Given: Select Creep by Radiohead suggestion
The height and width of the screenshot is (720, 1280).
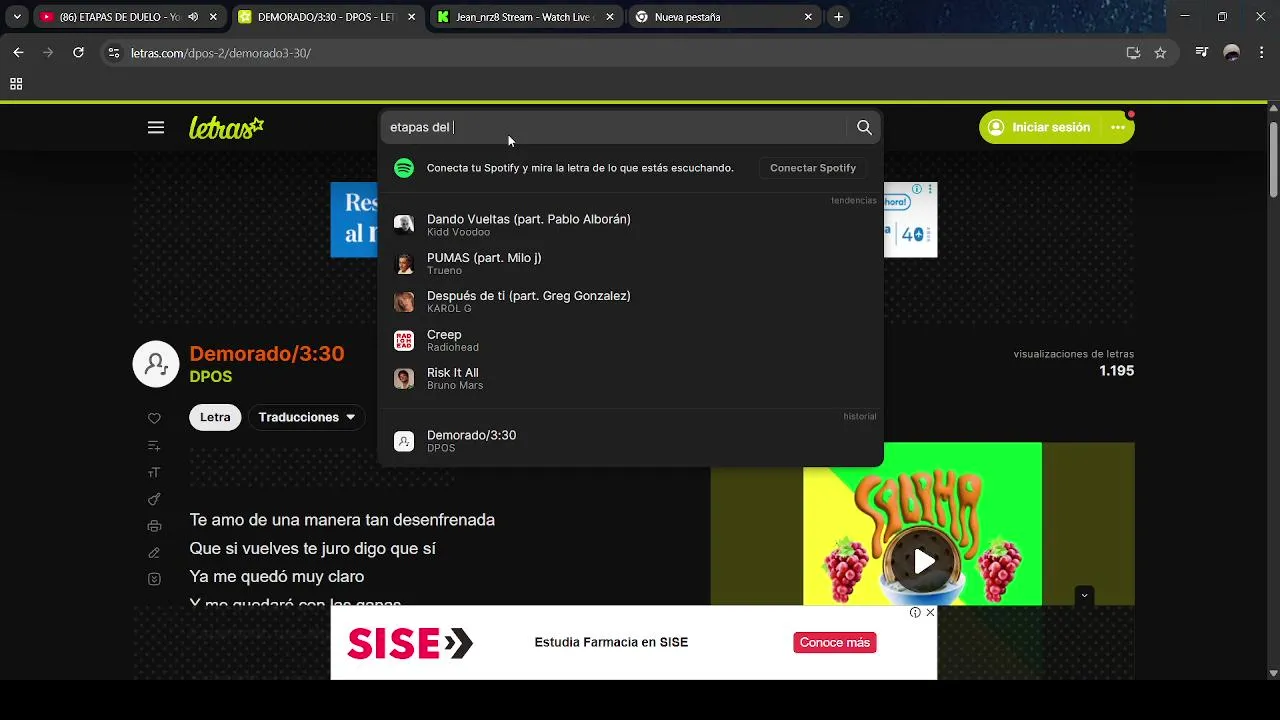Looking at the screenshot, I should [631, 340].
